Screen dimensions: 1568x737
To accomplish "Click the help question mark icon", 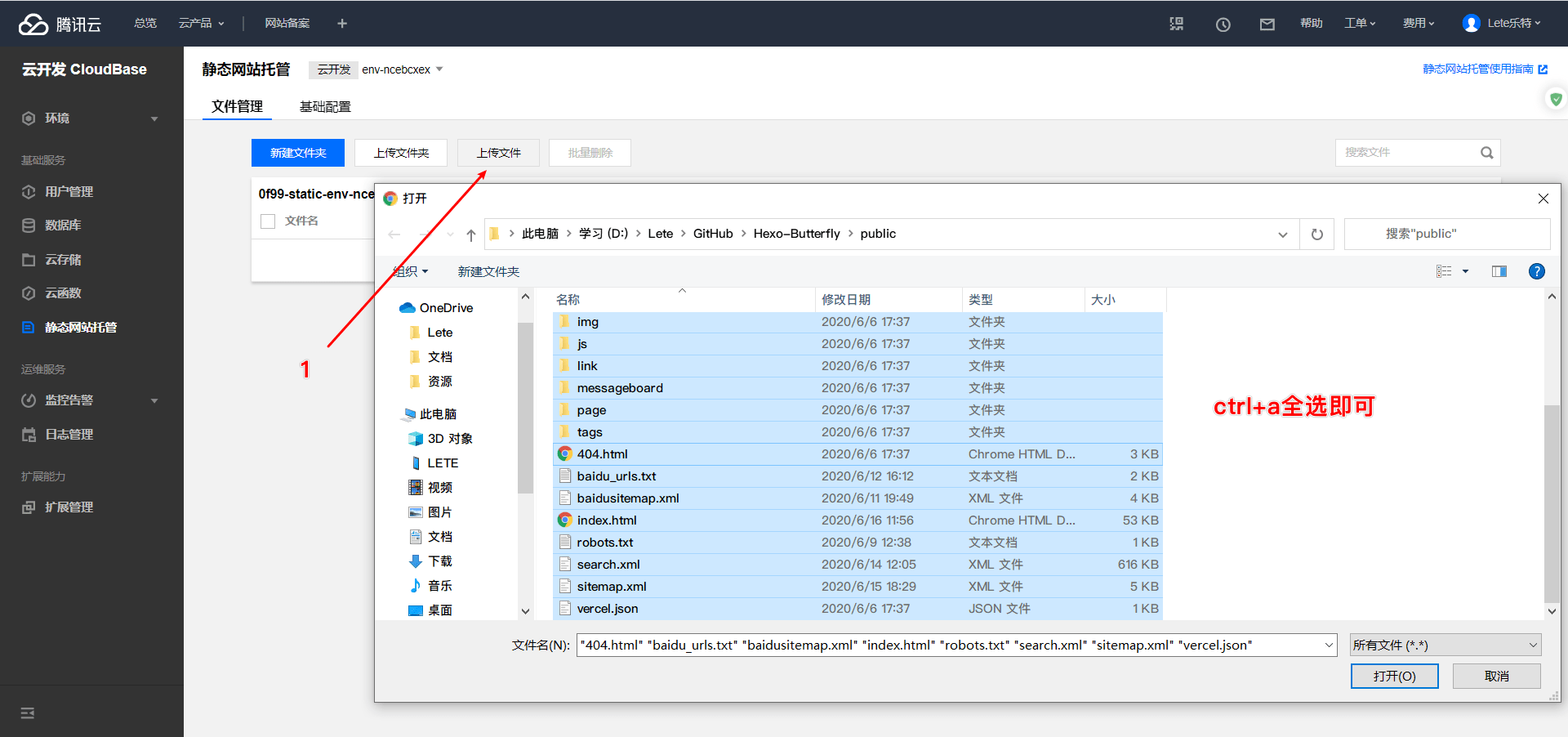I will pyautogui.click(x=1536, y=271).
